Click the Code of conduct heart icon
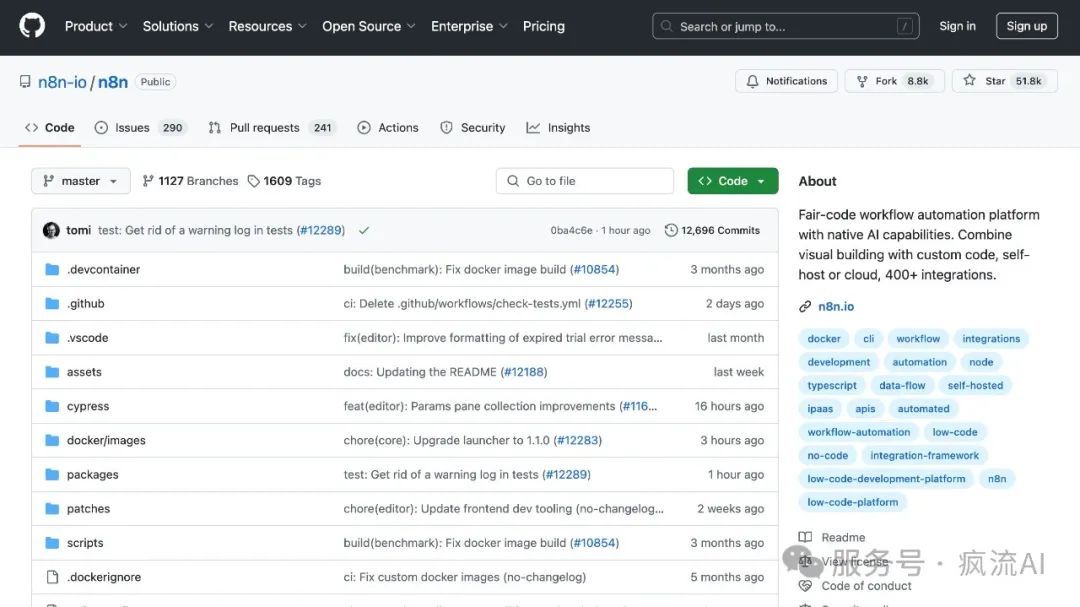The image size is (1080, 607). pos(804,586)
